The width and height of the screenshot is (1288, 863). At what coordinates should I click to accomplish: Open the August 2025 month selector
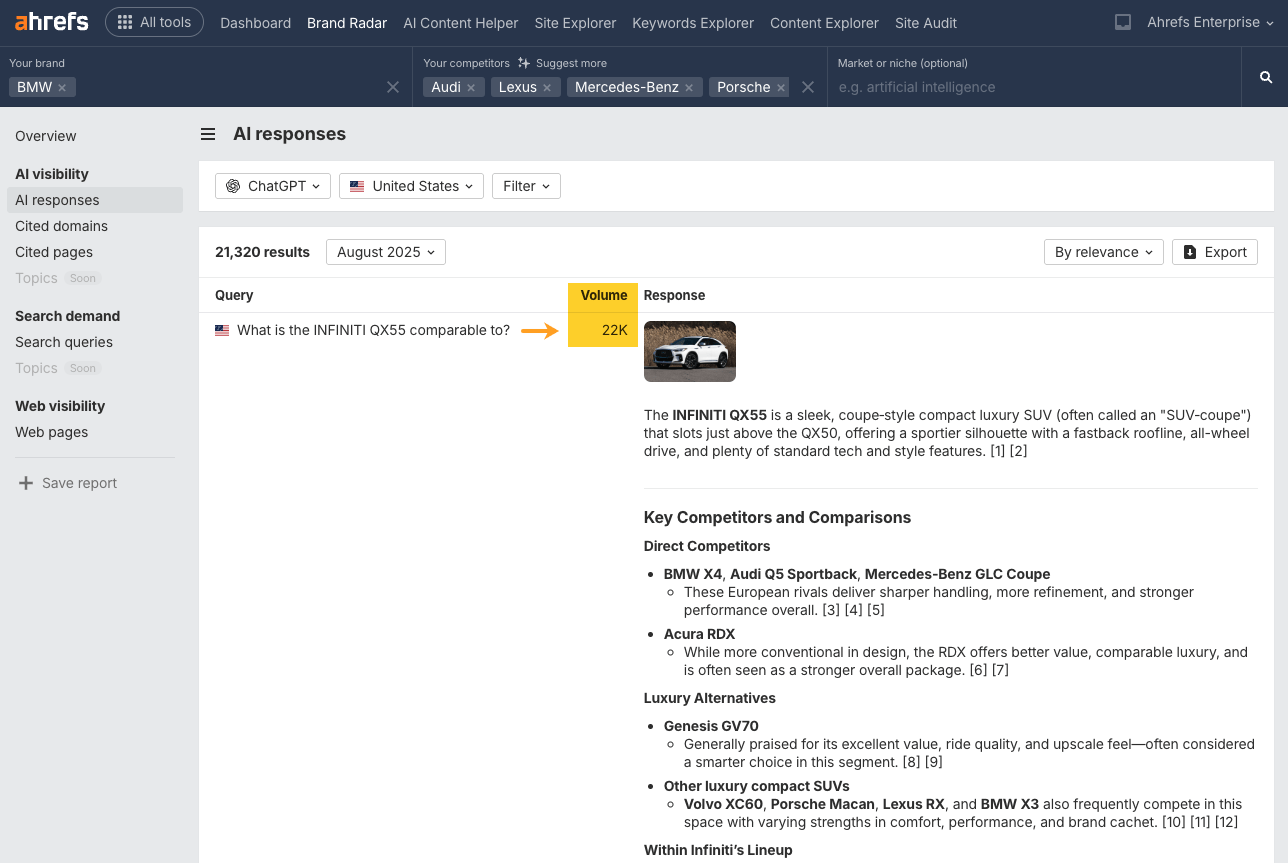click(385, 251)
